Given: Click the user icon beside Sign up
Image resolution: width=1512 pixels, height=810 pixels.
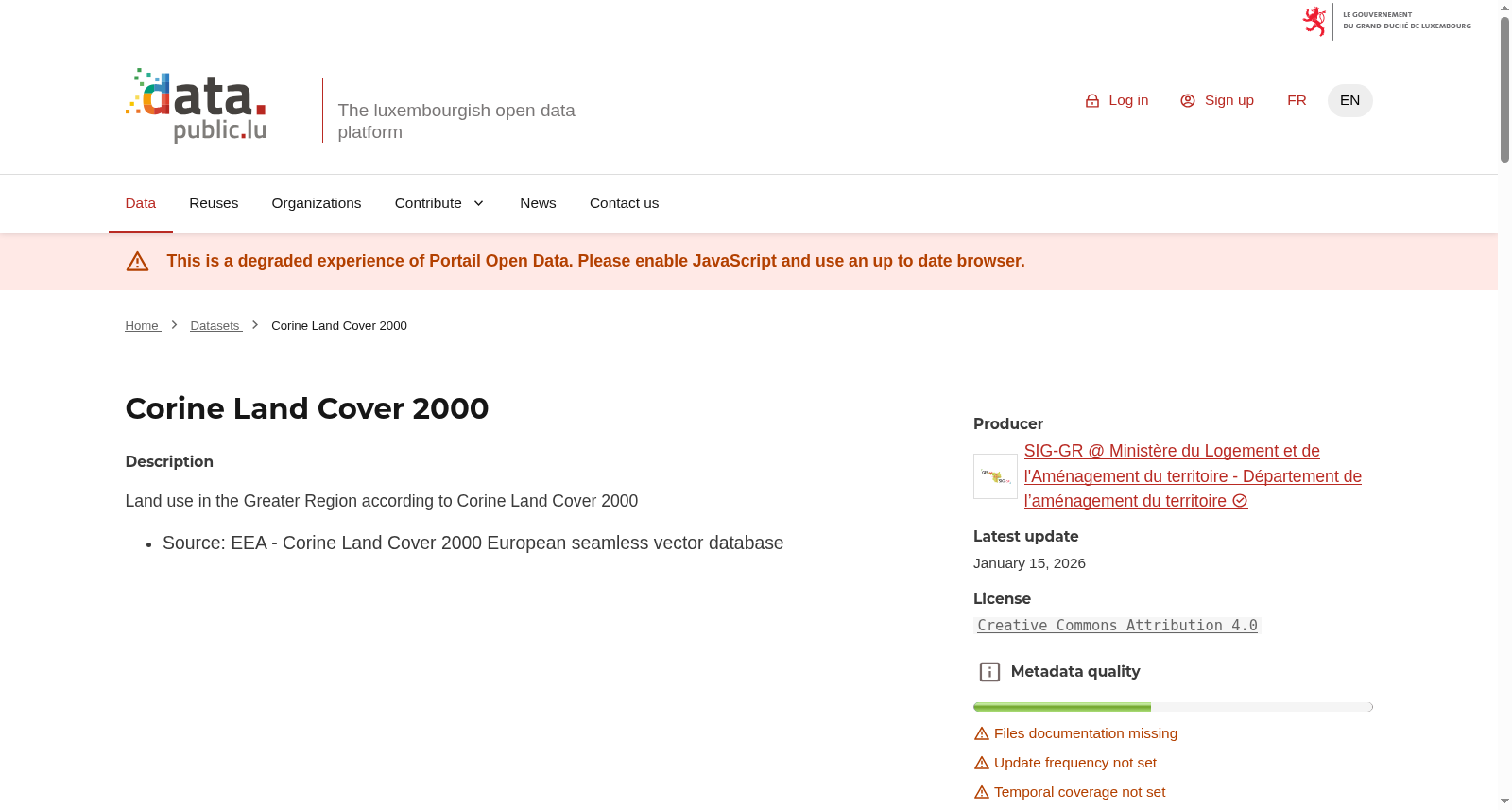Looking at the screenshot, I should (1188, 101).
